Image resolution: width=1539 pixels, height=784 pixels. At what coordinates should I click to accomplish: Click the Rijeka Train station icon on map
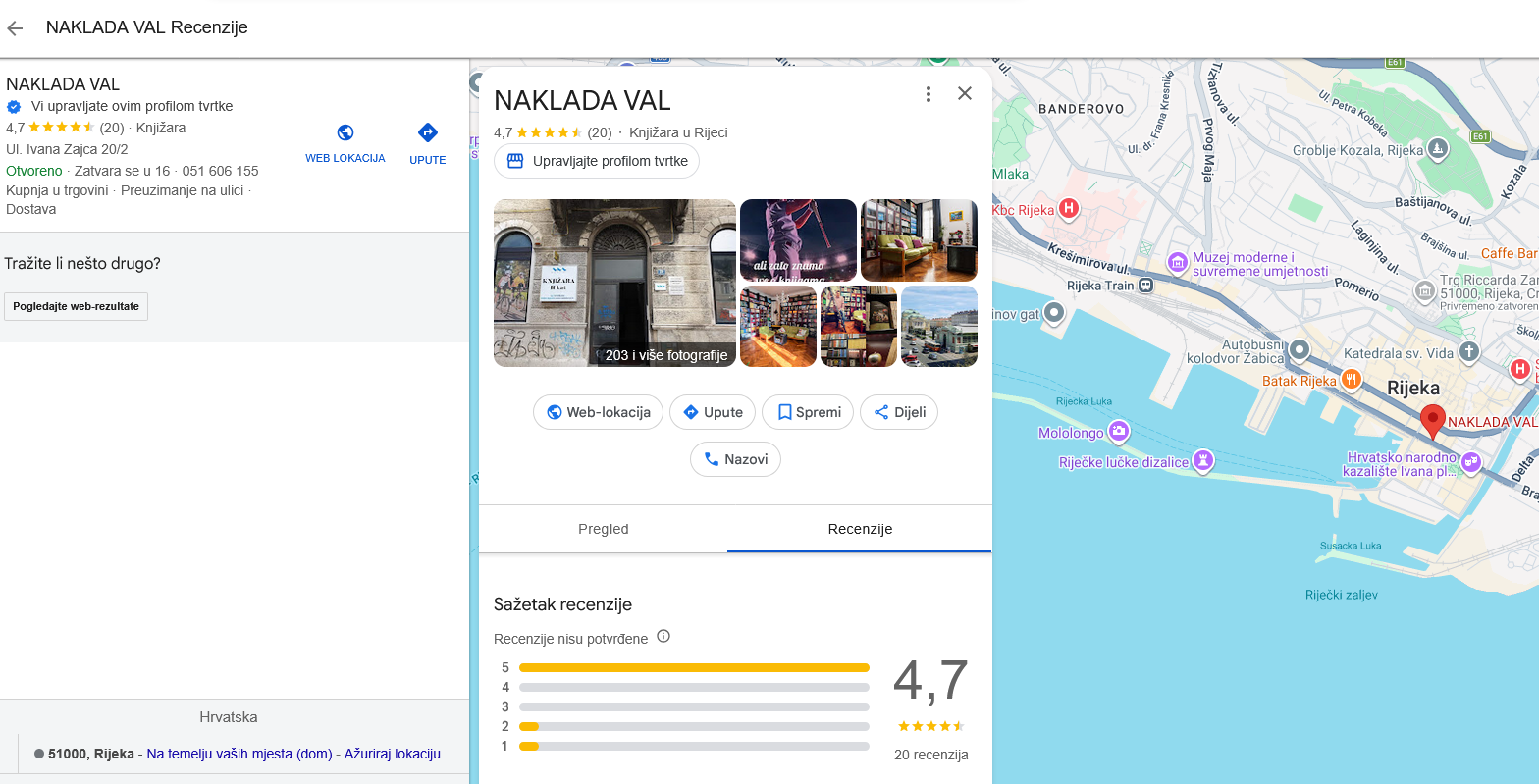pyautogui.click(x=1144, y=286)
